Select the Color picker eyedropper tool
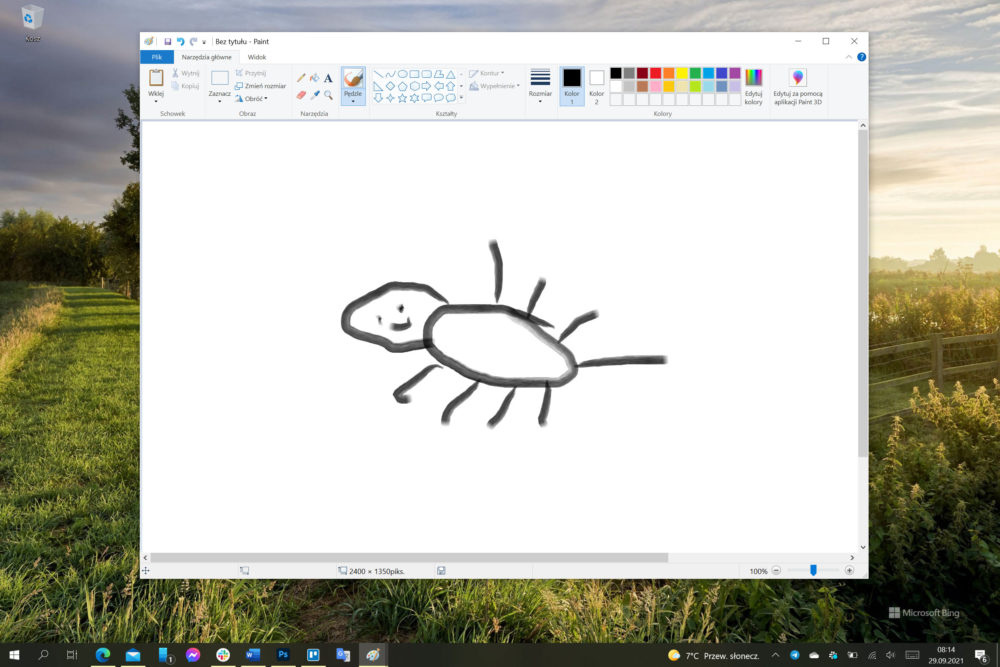Viewport: 1000px width, 667px height. (314, 95)
